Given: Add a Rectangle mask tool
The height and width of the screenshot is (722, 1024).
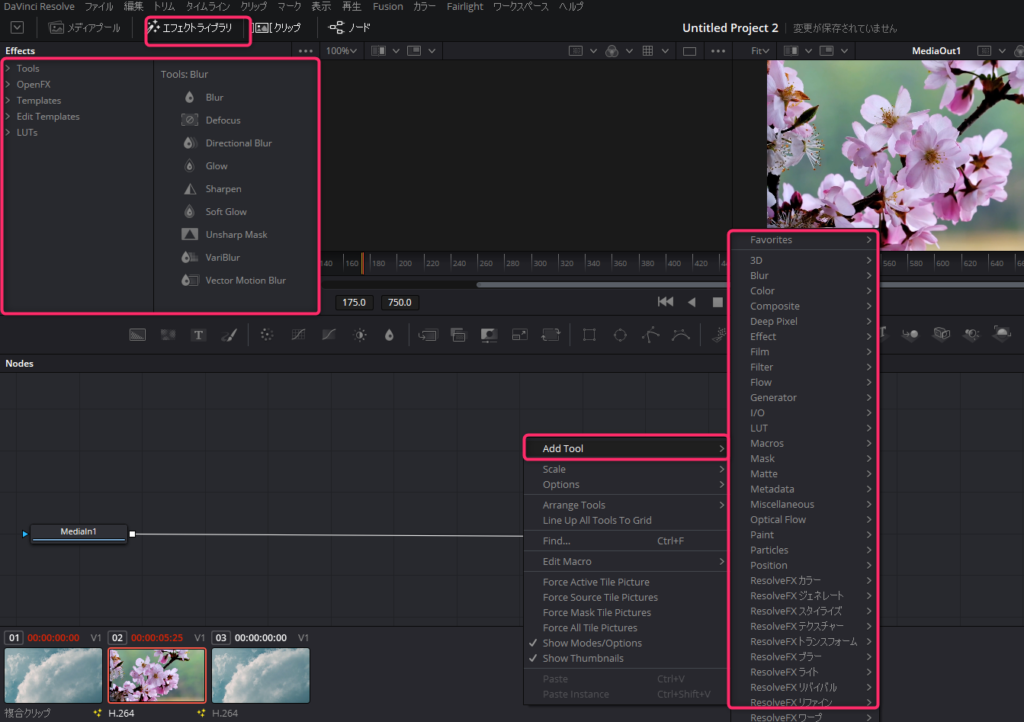Looking at the screenshot, I should (589, 335).
